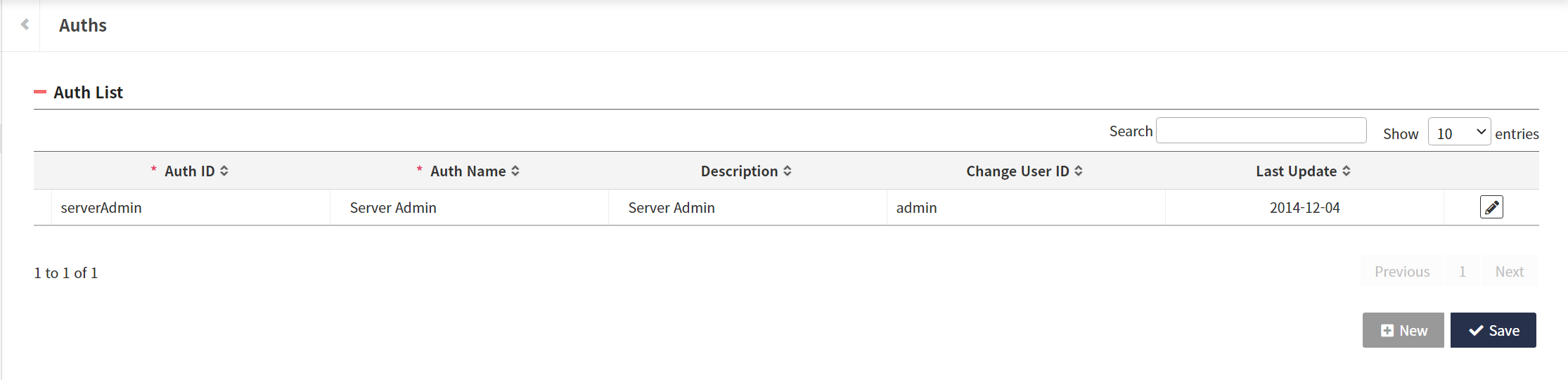Screen dimensions: 1568x380
Task: Edit the serverAdmin row with pencil icon
Action: point(1491,207)
